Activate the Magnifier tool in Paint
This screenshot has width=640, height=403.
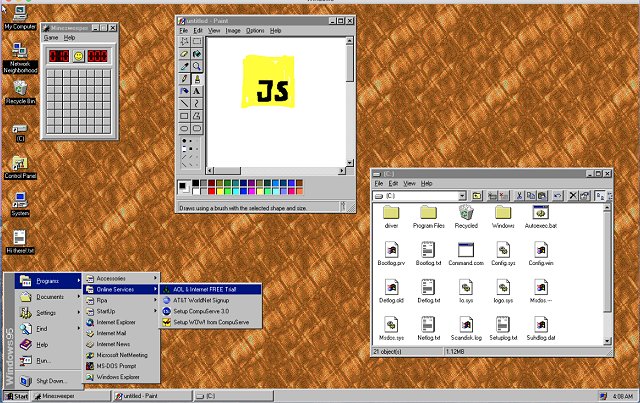click(197, 66)
